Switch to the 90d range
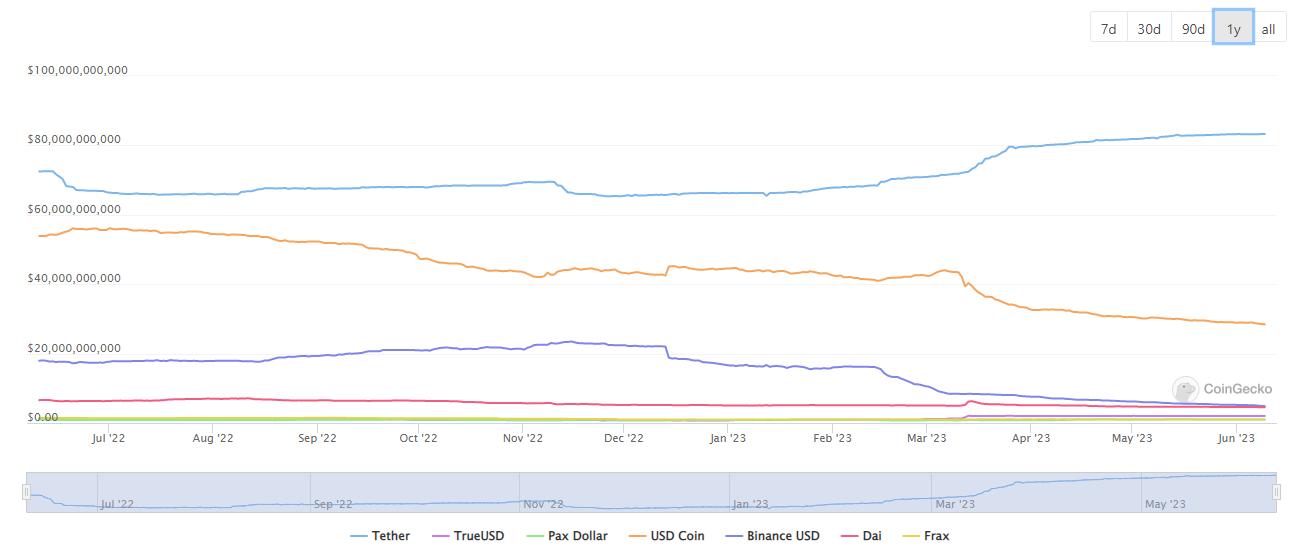 (1193, 29)
